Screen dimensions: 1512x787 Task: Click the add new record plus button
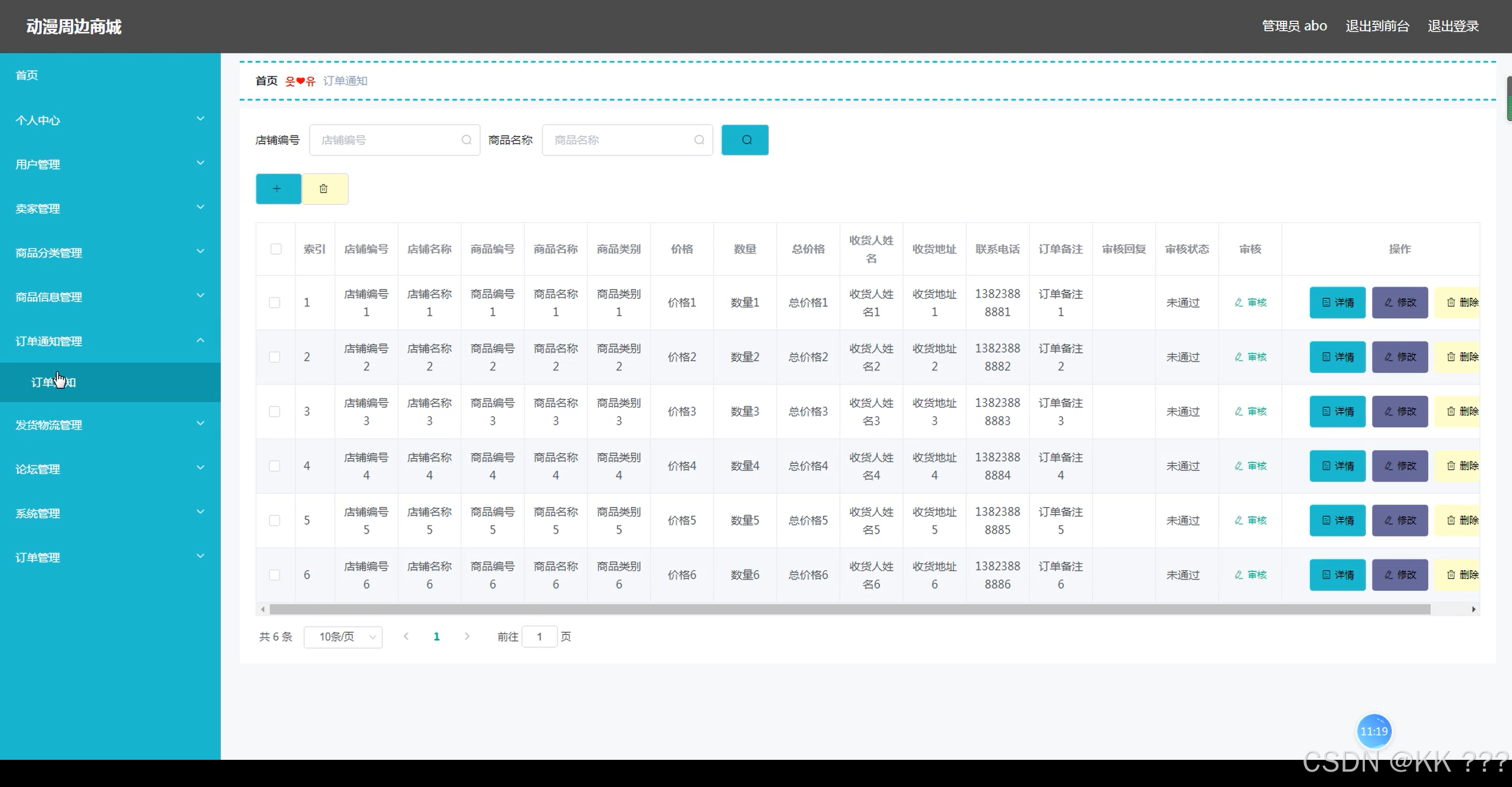[x=278, y=189]
